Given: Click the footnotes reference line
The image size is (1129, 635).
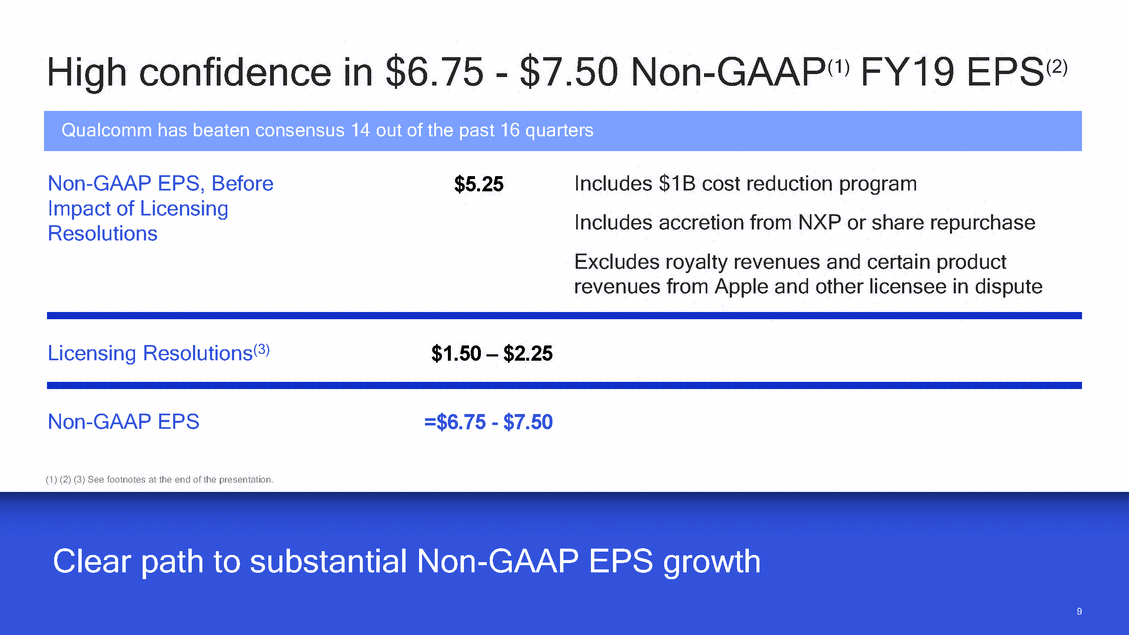Looking at the screenshot, I should coord(159,479).
